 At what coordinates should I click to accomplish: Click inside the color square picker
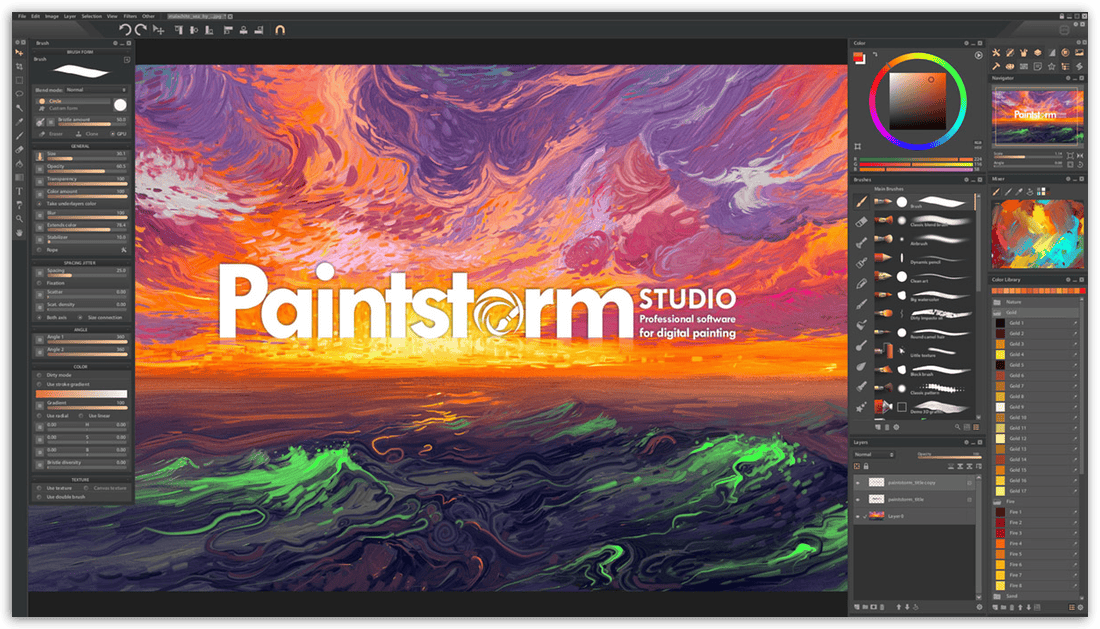point(918,101)
